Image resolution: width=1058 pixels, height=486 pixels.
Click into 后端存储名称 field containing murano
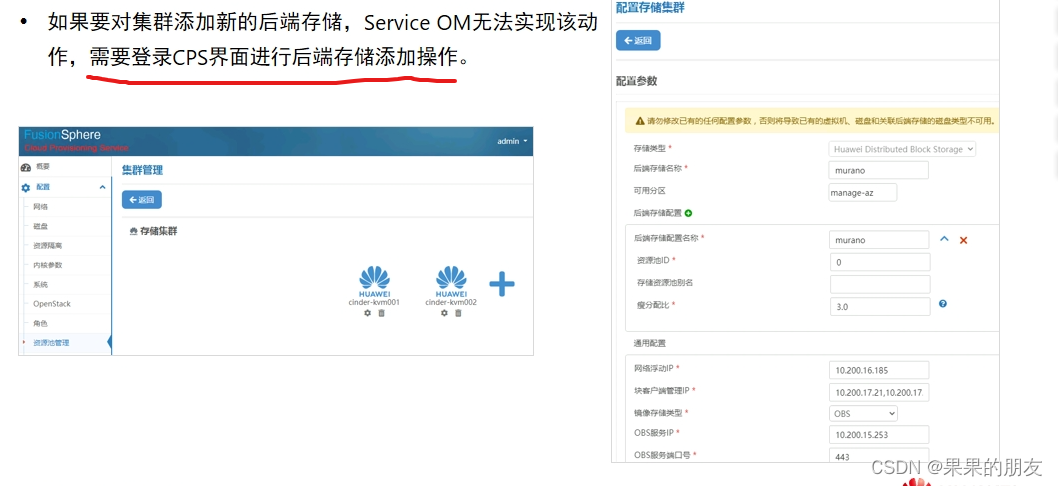coord(878,171)
